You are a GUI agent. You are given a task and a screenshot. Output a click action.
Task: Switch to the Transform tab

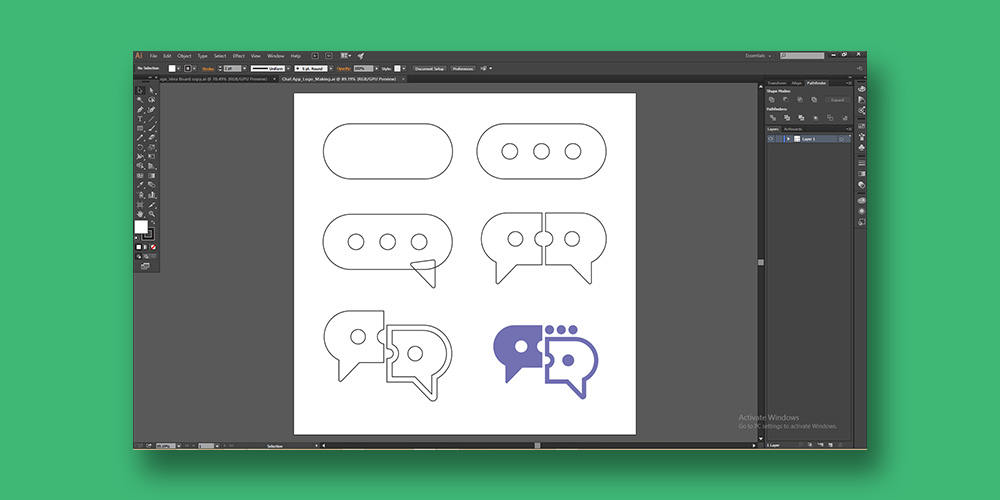777,83
